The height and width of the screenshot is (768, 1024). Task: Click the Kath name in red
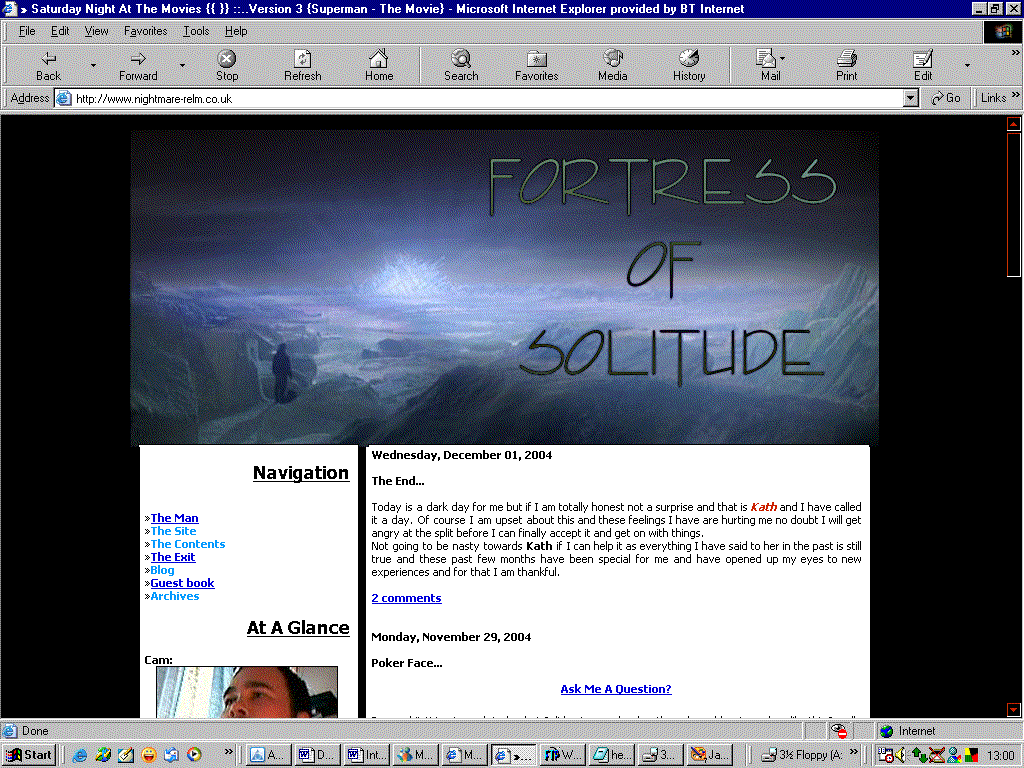(763, 507)
